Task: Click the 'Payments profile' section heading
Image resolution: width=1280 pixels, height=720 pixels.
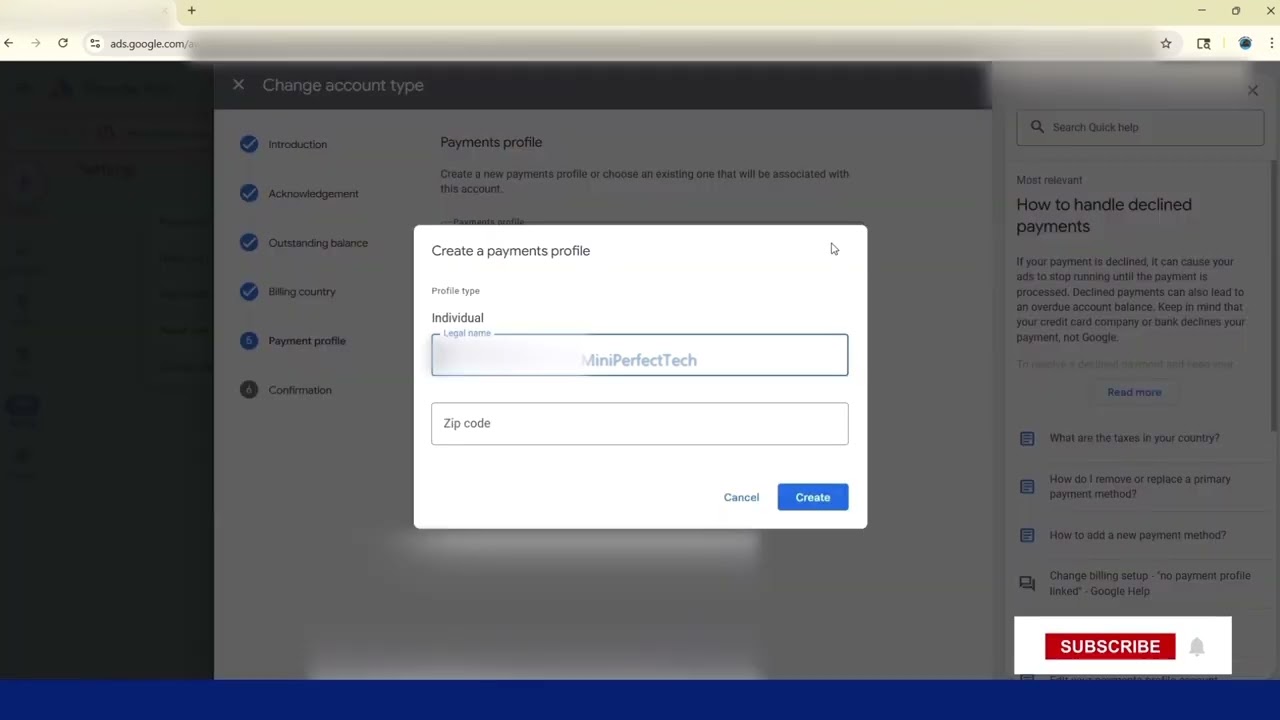Action: [491, 142]
